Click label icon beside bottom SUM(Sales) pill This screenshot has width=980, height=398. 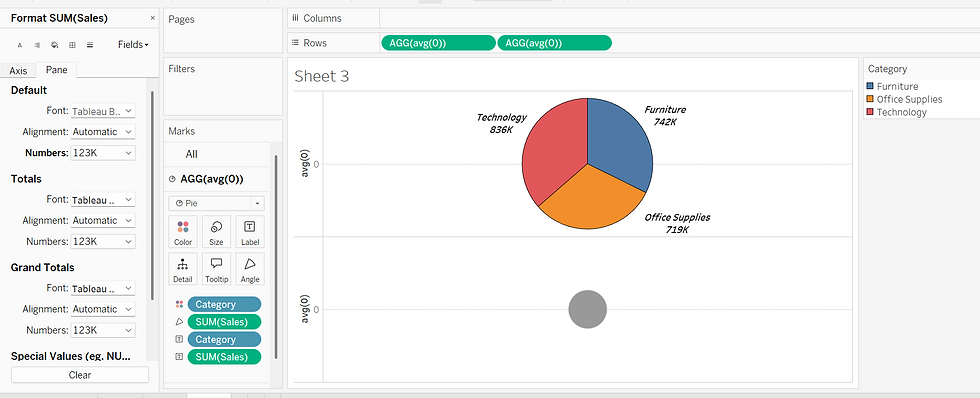pyautogui.click(x=179, y=357)
